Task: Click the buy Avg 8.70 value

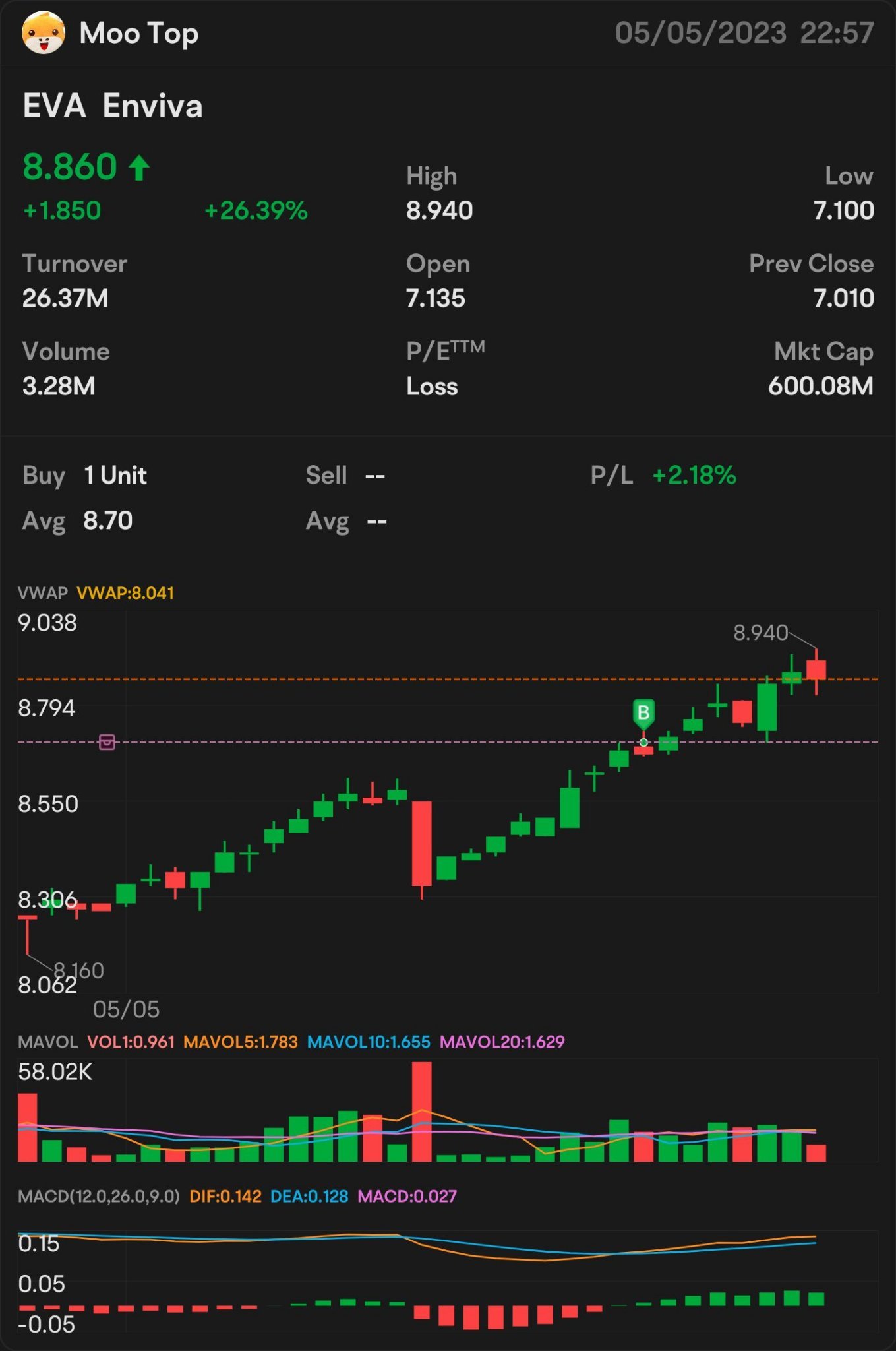Action: tap(107, 520)
